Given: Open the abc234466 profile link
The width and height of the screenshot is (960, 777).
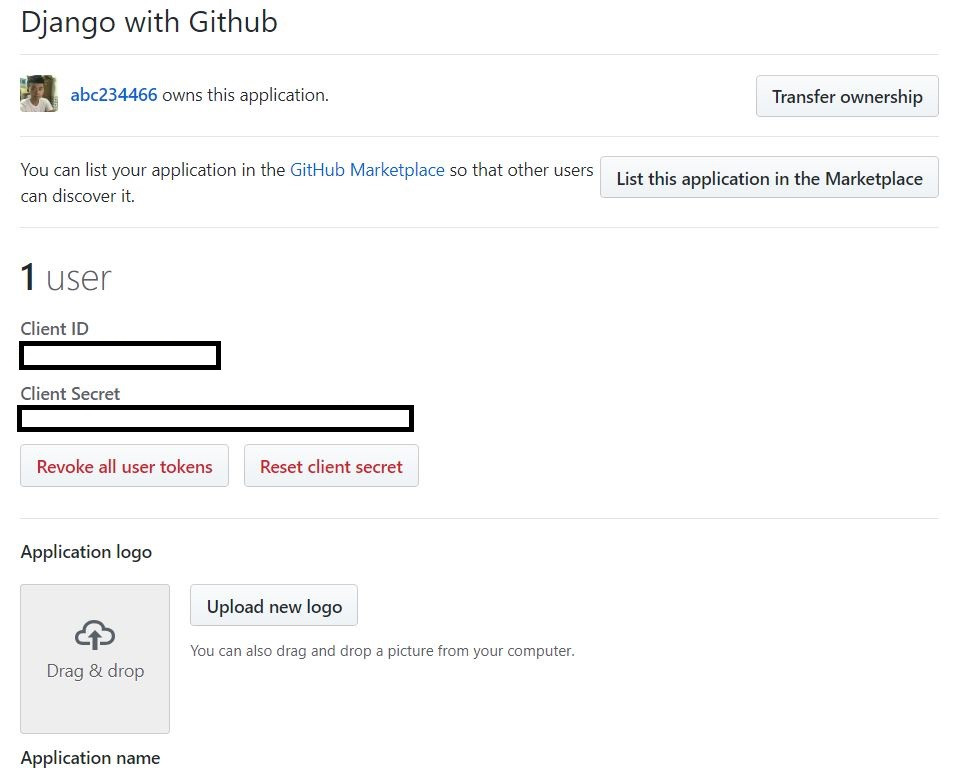Looking at the screenshot, I should tap(114, 95).
